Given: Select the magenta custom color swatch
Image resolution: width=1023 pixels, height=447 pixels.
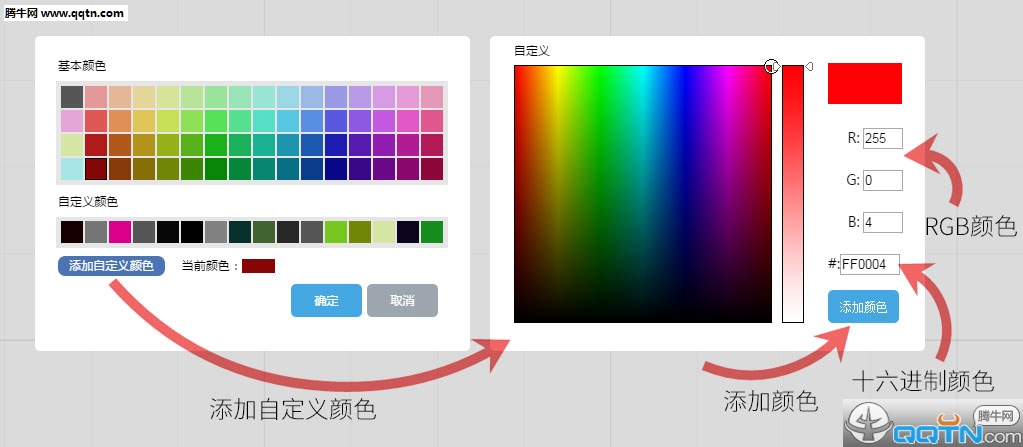Looking at the screenshot, I should point(120,232).
